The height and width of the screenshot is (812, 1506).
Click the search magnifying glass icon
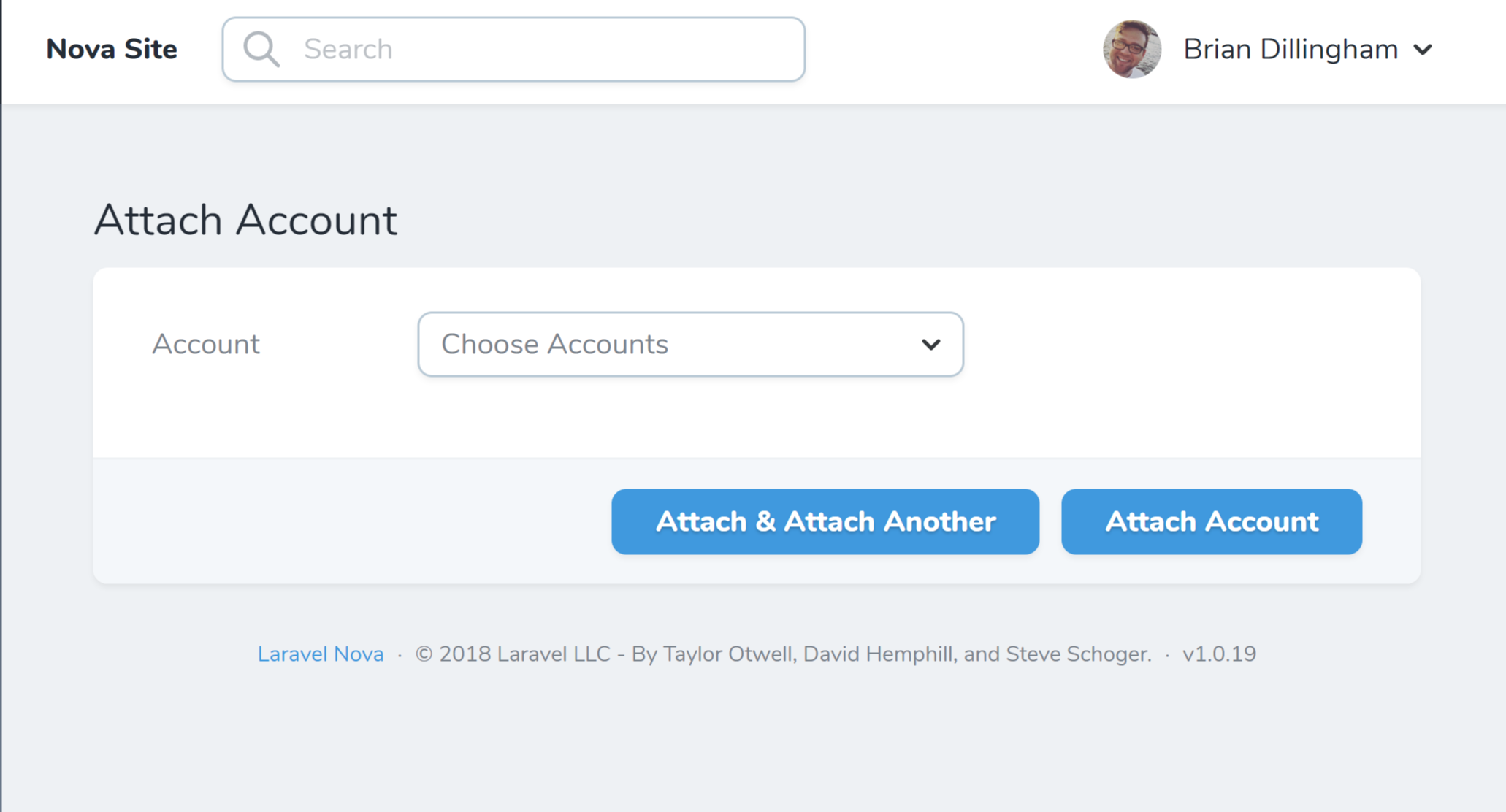click(261, 49)
